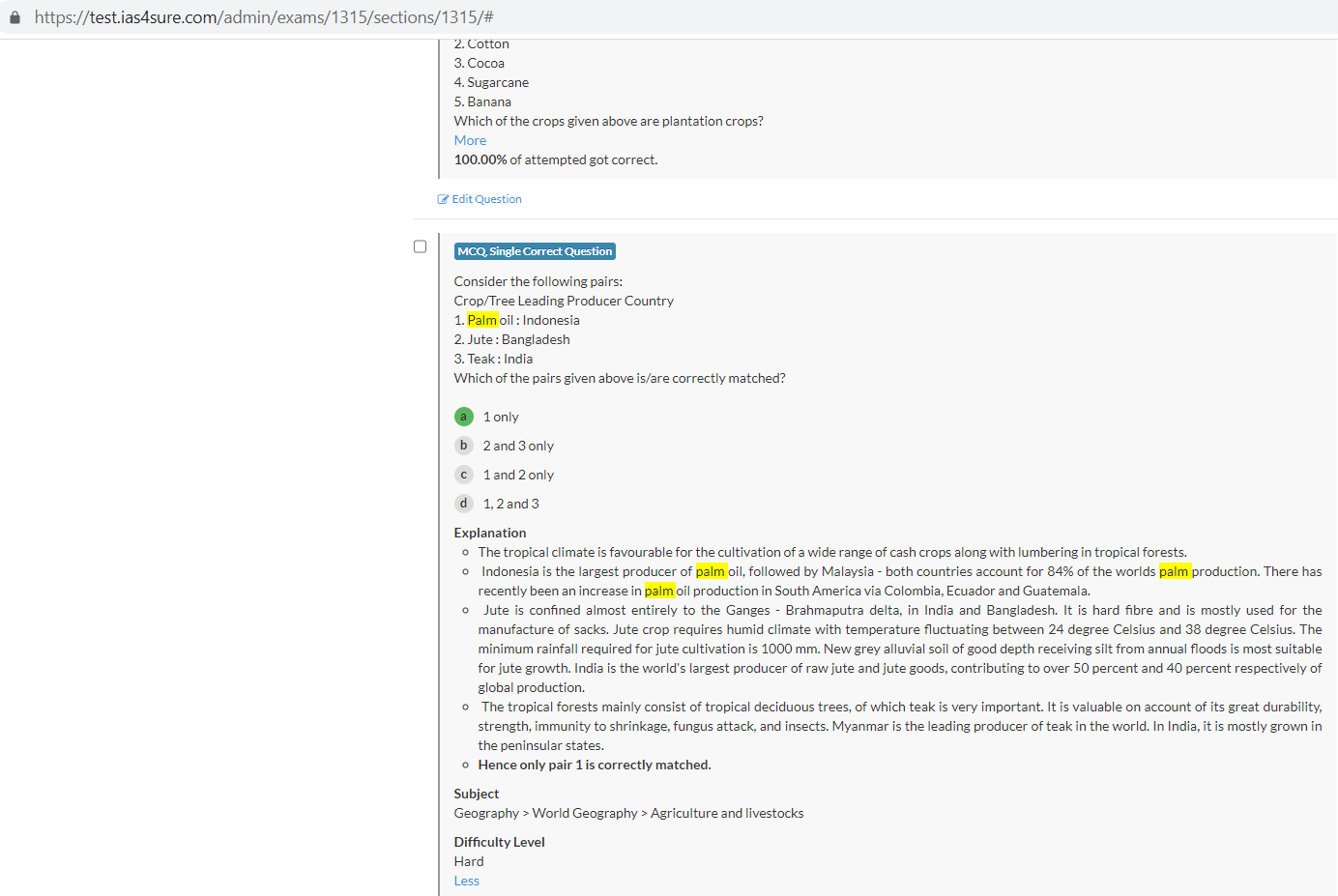Image resolution: width=1338 pixels, height=896 pixels.
Task: Open the Edit Question link
Action: coord(486,199)
